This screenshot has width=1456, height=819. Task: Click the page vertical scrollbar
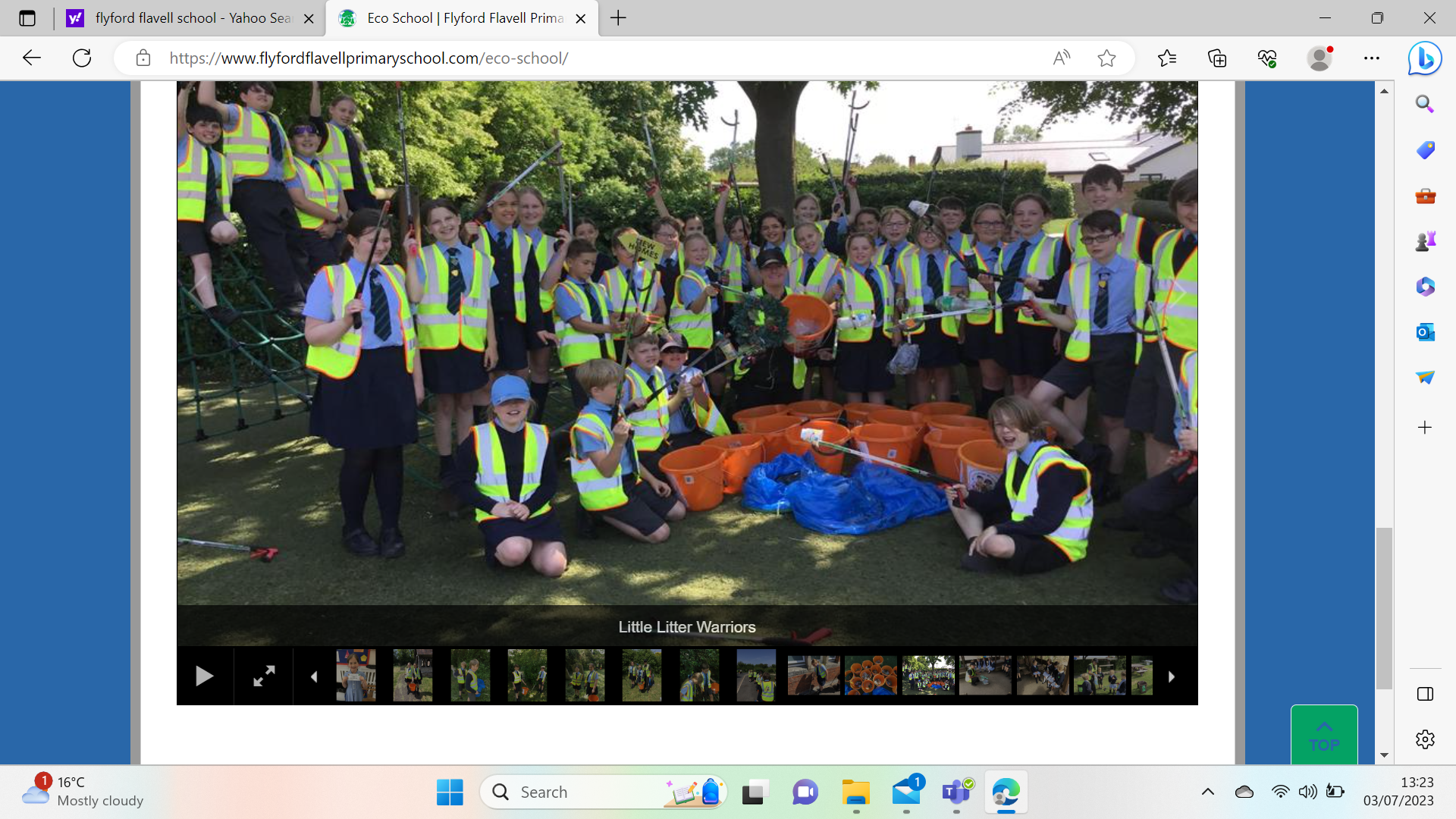pos(1384,607)
